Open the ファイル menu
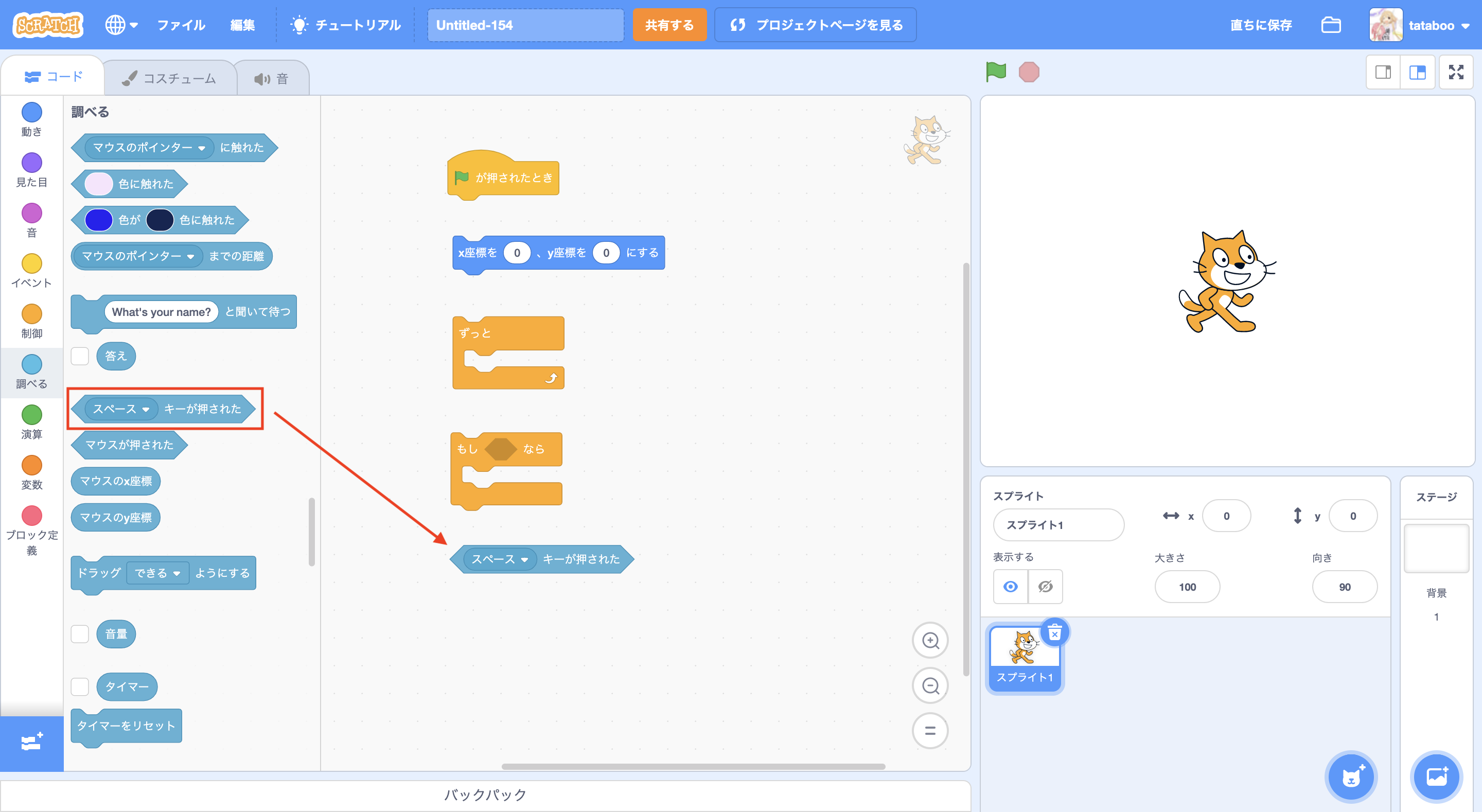Screen dimensions: 1482x812 pos(181,25)
